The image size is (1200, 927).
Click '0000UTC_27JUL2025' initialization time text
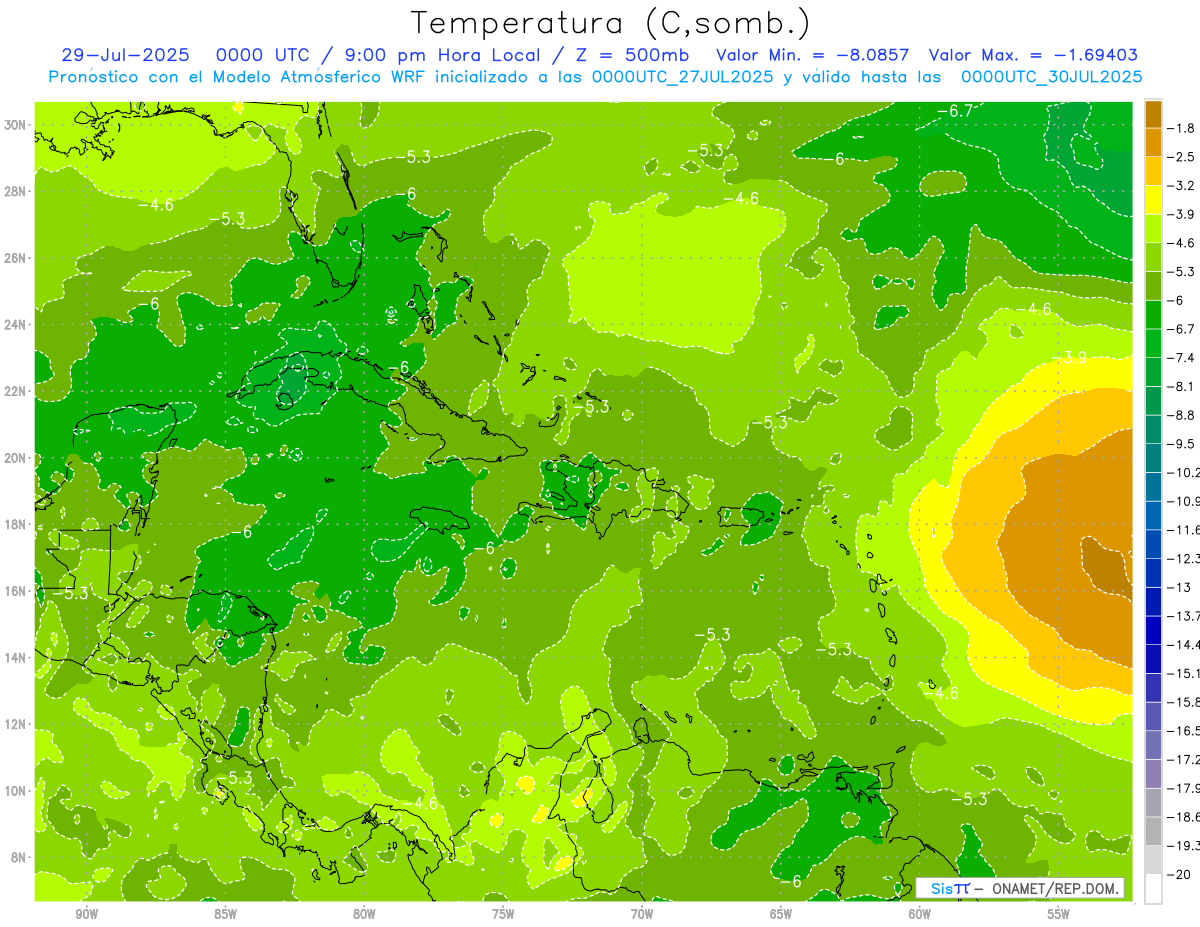point(682,76)
